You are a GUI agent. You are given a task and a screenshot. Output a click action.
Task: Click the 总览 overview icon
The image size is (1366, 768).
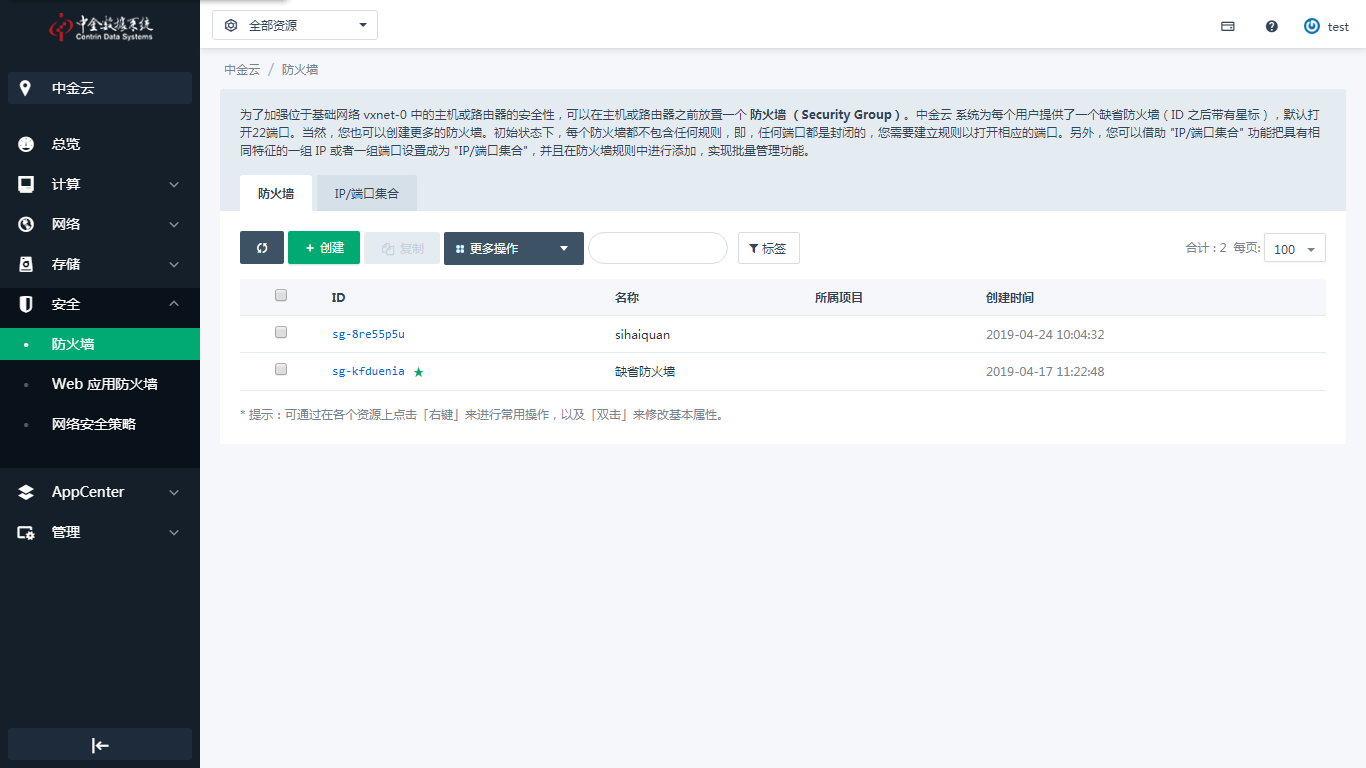pyautogui.click(x=26, y=144)
